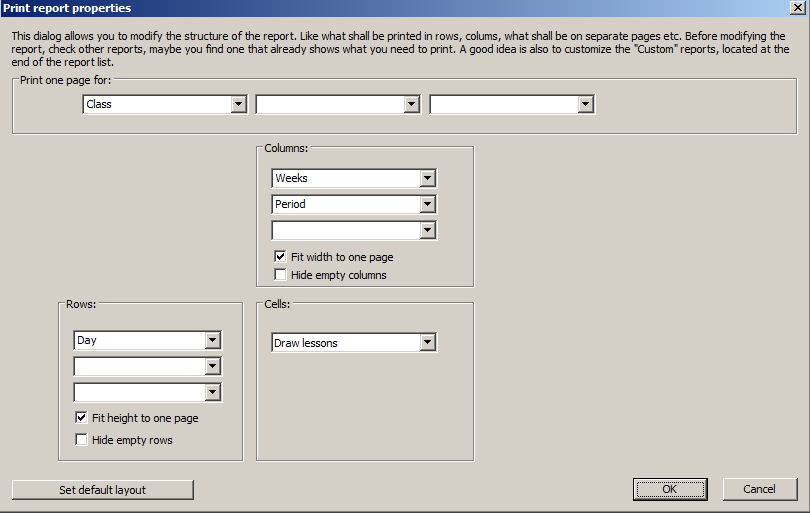Viewport: 810px width, 513px height.
Task: Expand the Period dropdown in Columns
Action: pyautogui.click(x=428, y=204)
